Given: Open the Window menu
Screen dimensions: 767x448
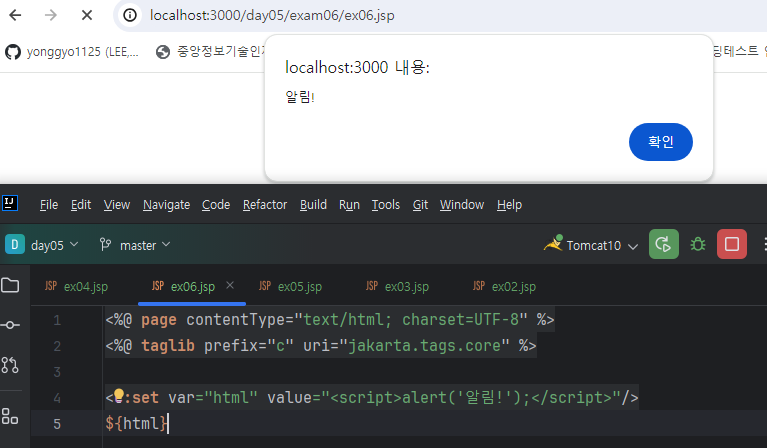Looking at the screenshot, I should pyautogui.click(x=462, y=204).
